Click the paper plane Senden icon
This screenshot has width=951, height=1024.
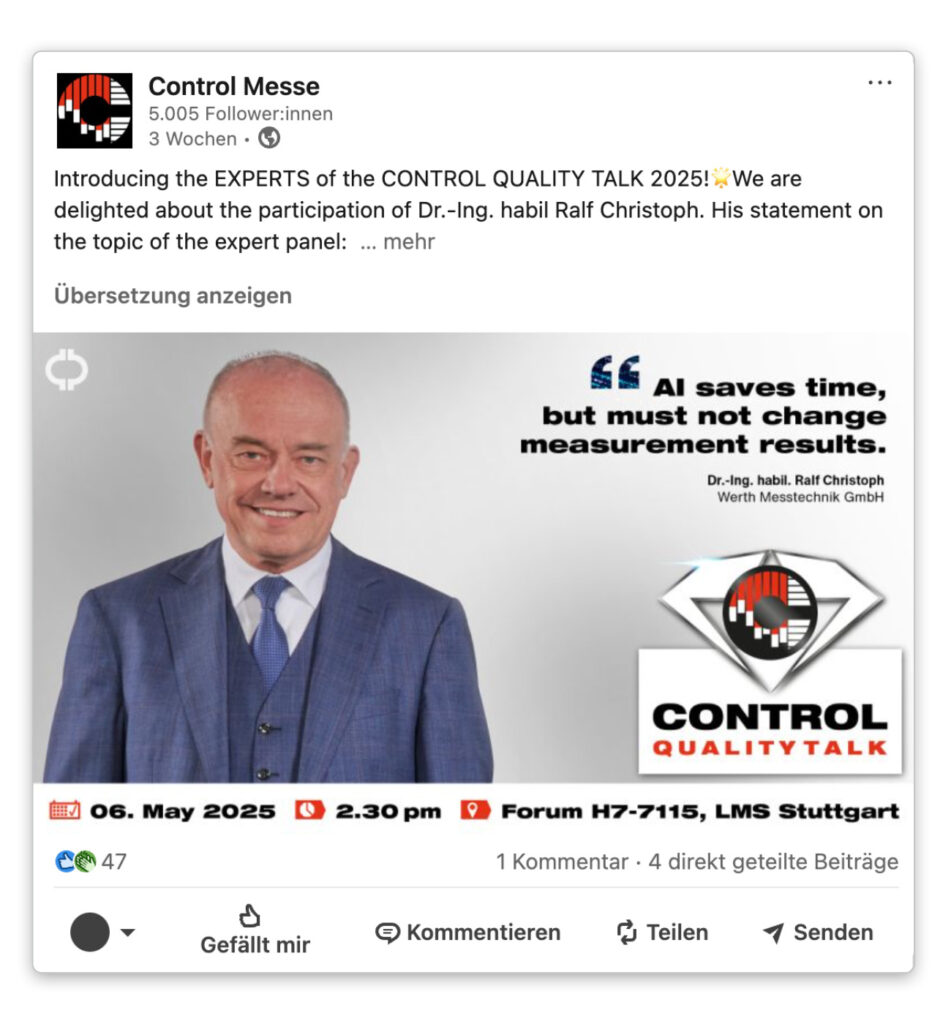[773, 933]
